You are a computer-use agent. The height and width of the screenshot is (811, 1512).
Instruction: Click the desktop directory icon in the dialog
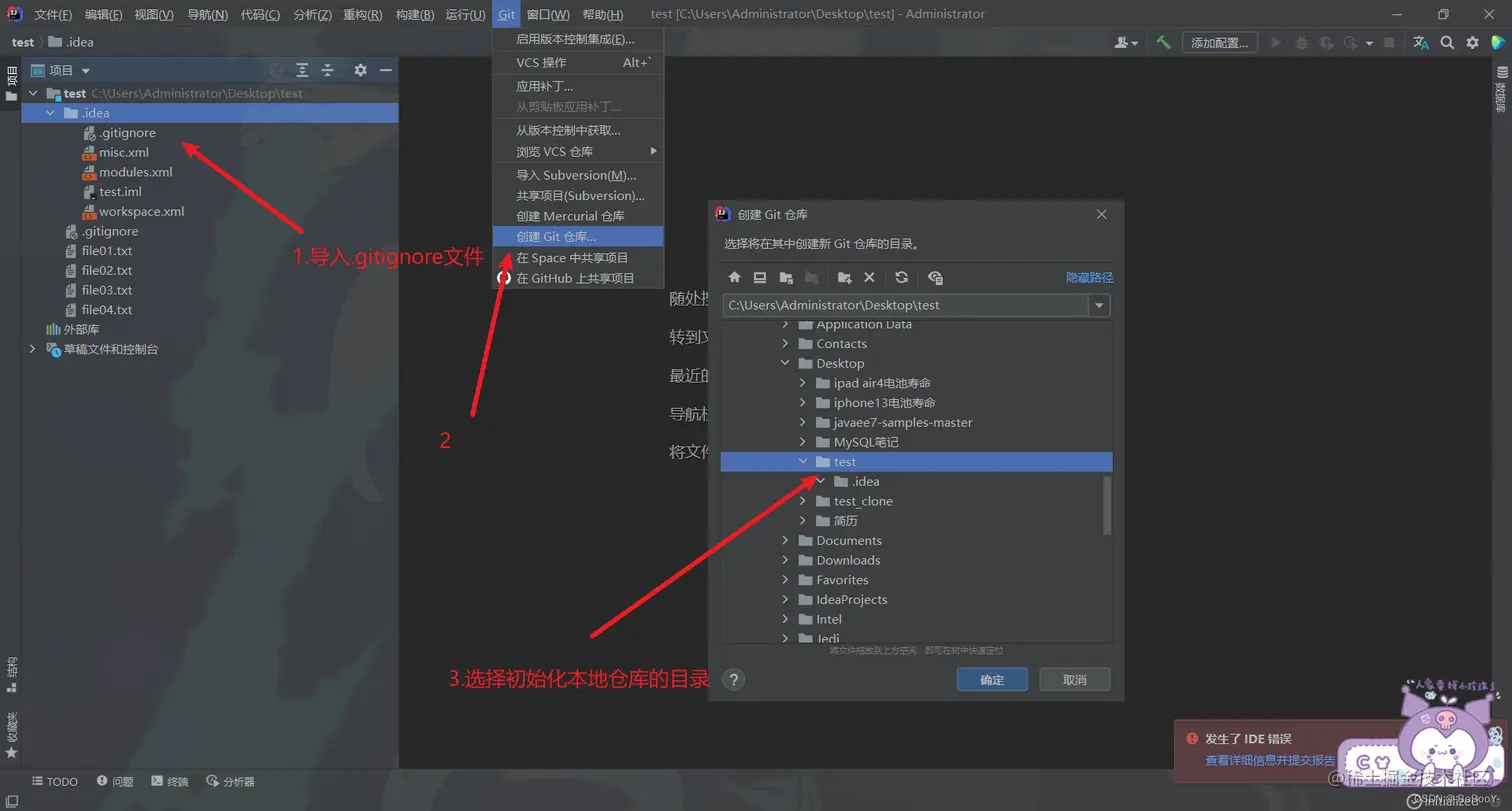760,278
